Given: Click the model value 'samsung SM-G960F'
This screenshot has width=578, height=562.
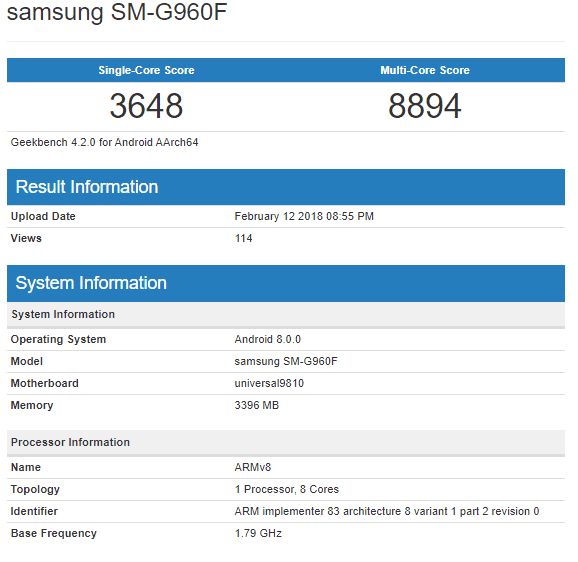Looking at the screenshot, I should point(286,361).
